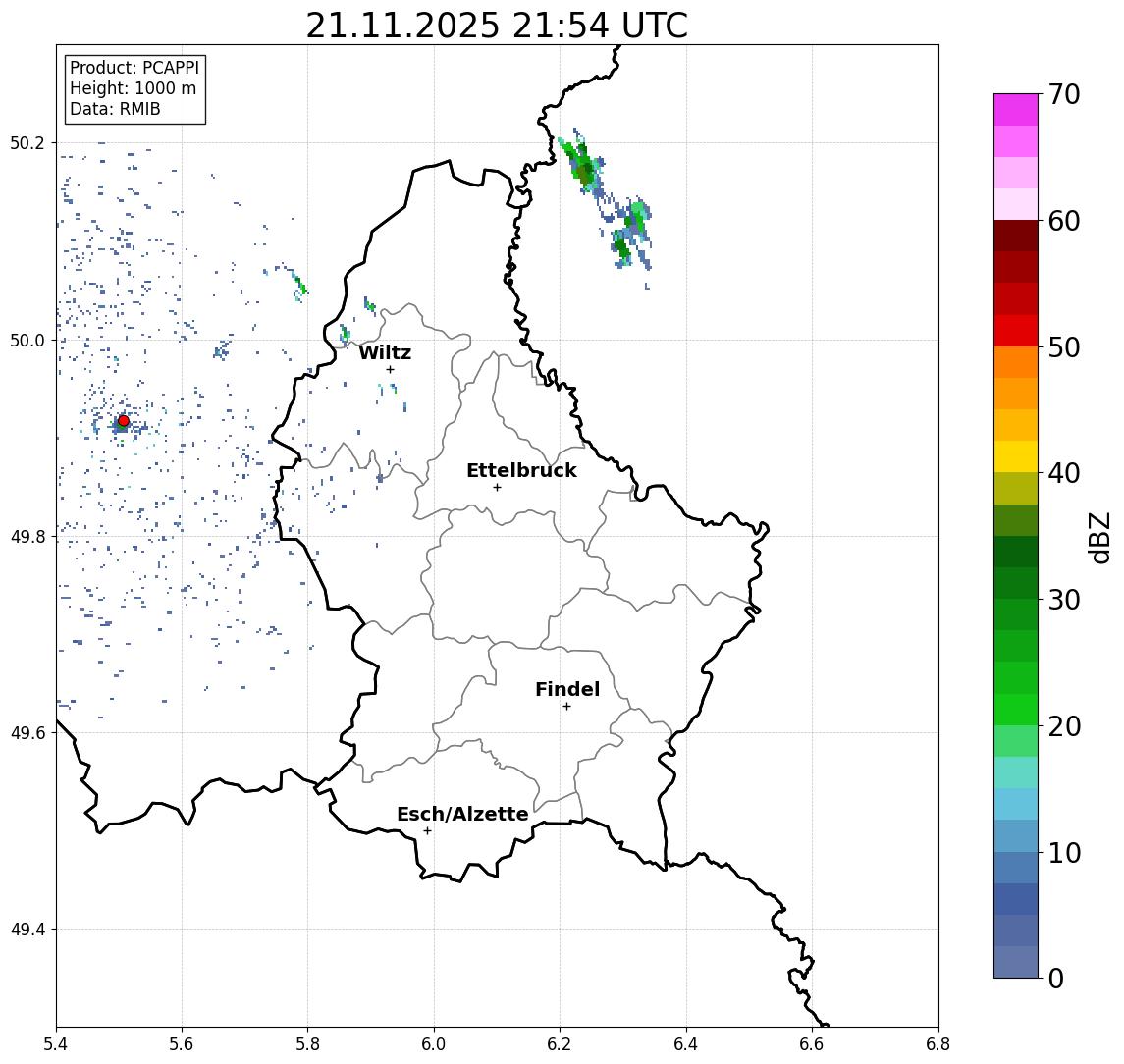Click the dBZ colorbar label
1124x1064 pixels.
point(1098,537)
